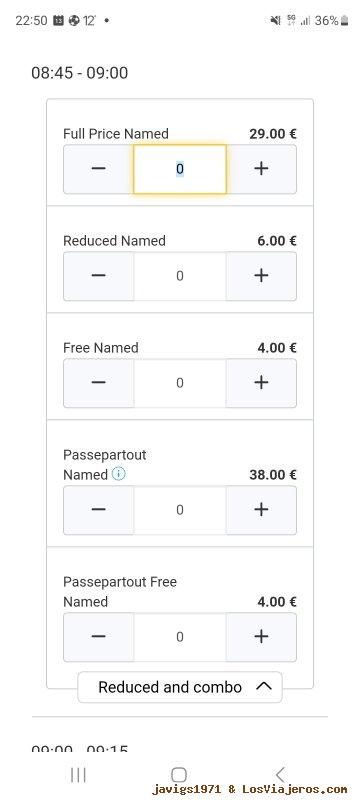
Task: Click the Passepartout Named quantity field
Action: [180, 510]
